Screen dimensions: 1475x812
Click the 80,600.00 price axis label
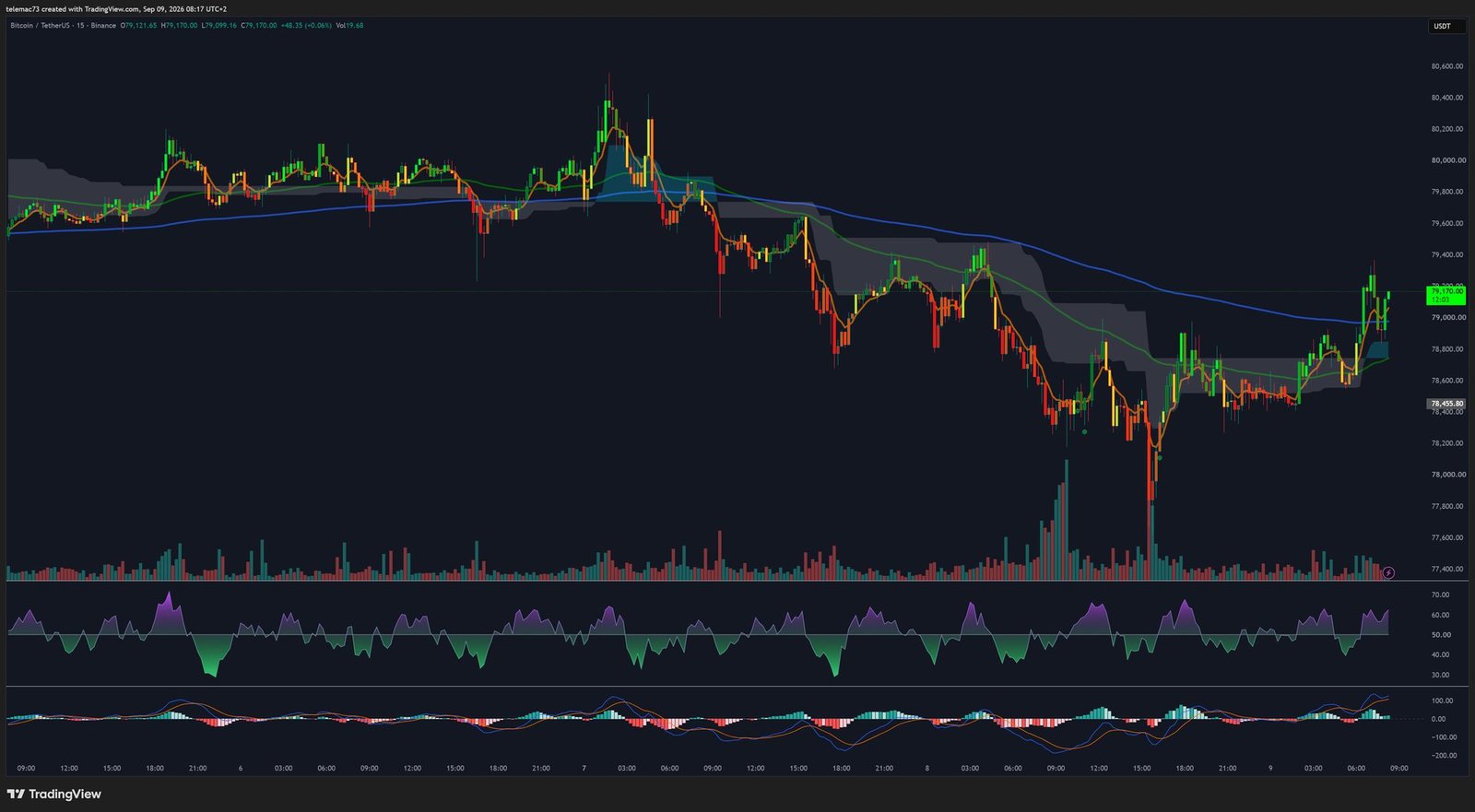point(1447,66)
